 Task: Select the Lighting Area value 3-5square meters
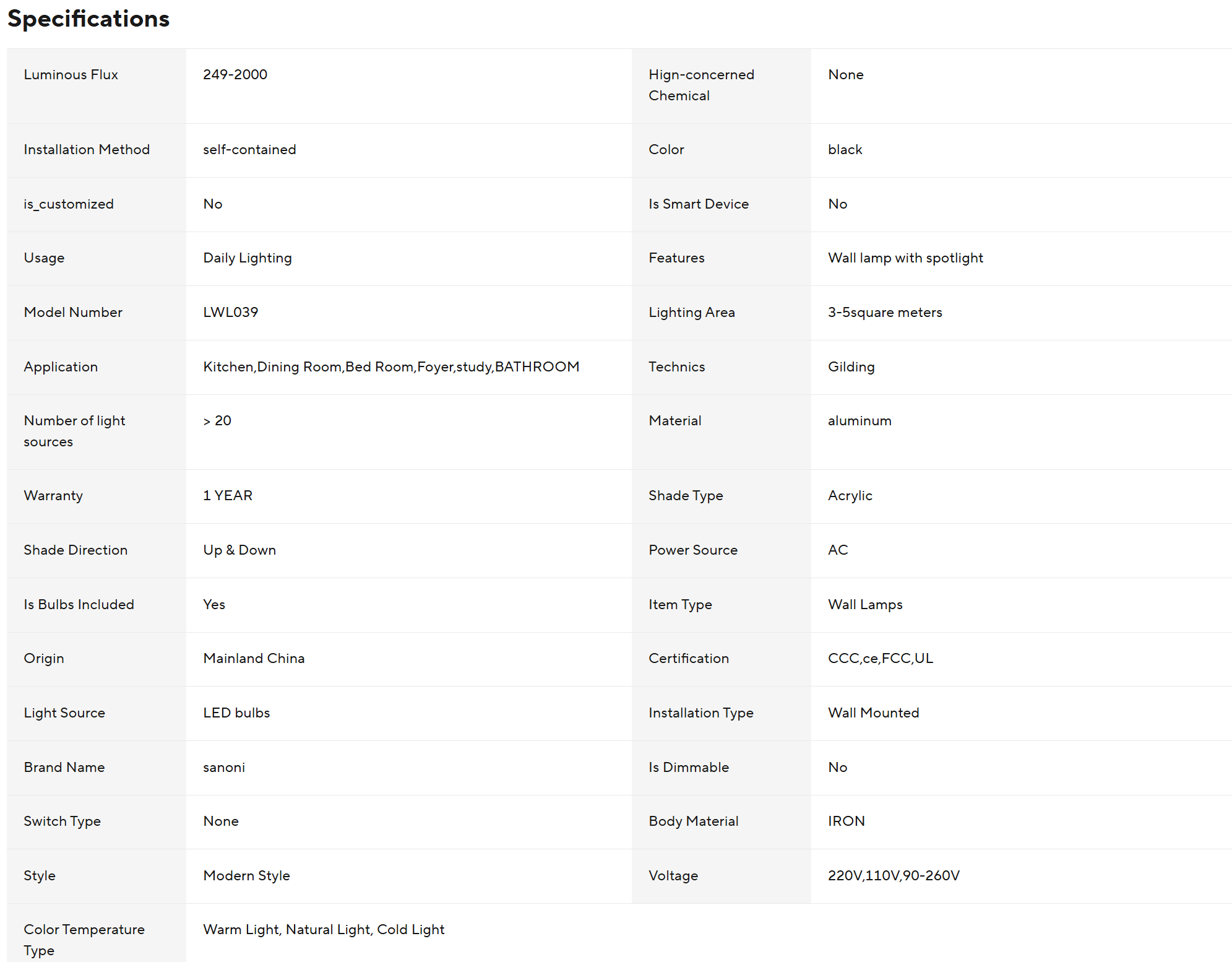point(885,312)
